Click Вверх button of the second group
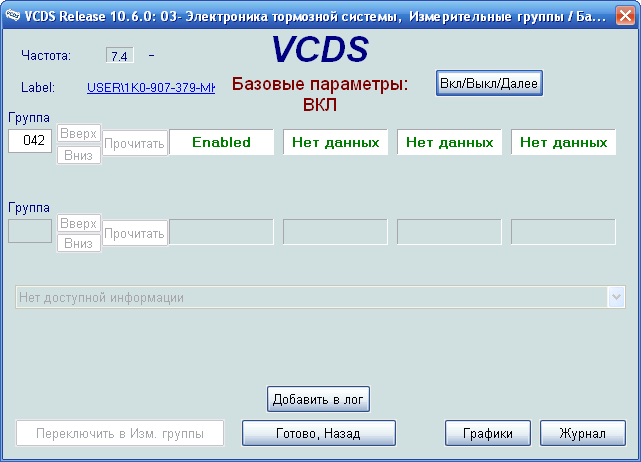The image size is (641, 462). point(78,223)
